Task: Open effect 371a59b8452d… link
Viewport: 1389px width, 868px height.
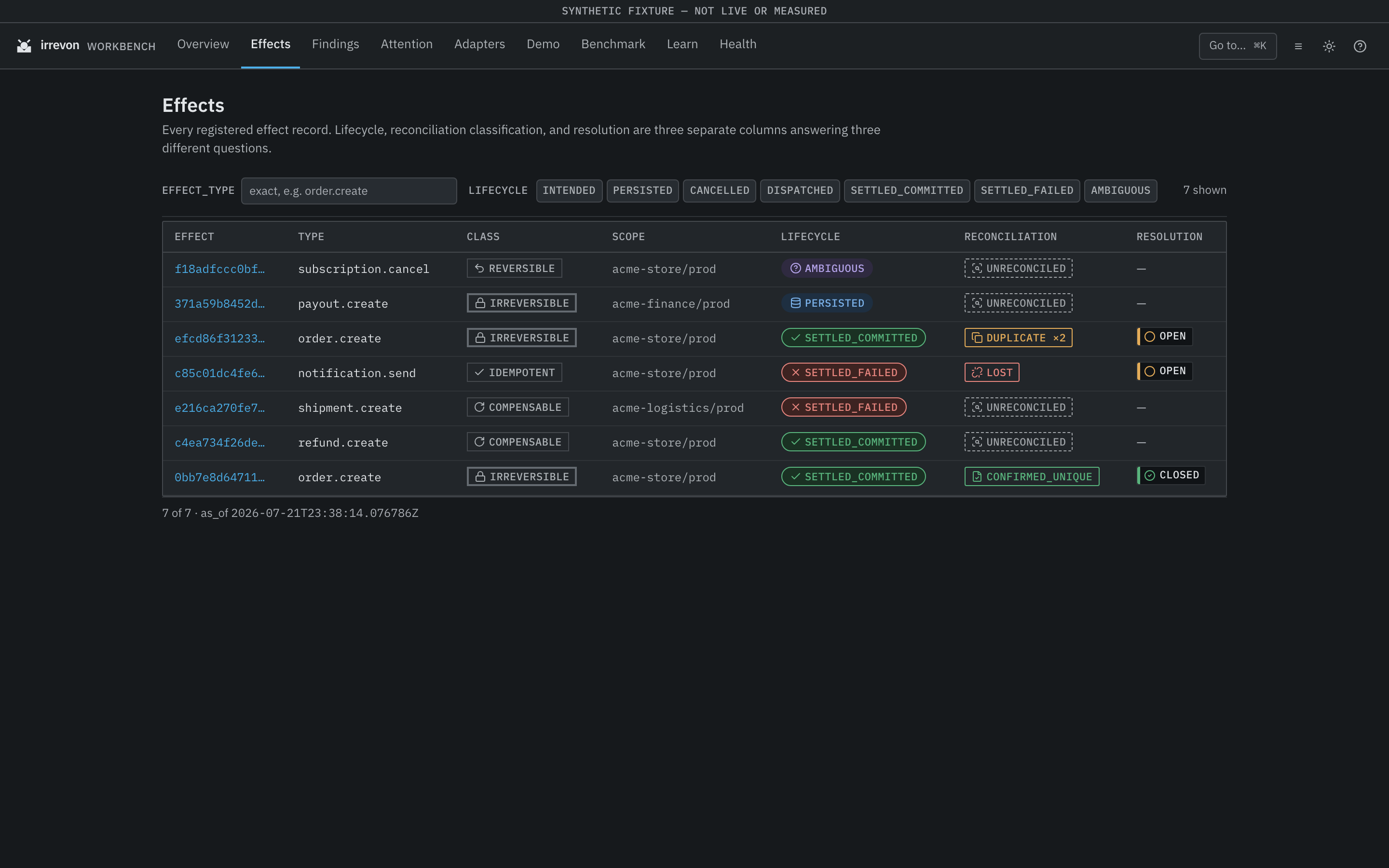Action: point(220,304)
